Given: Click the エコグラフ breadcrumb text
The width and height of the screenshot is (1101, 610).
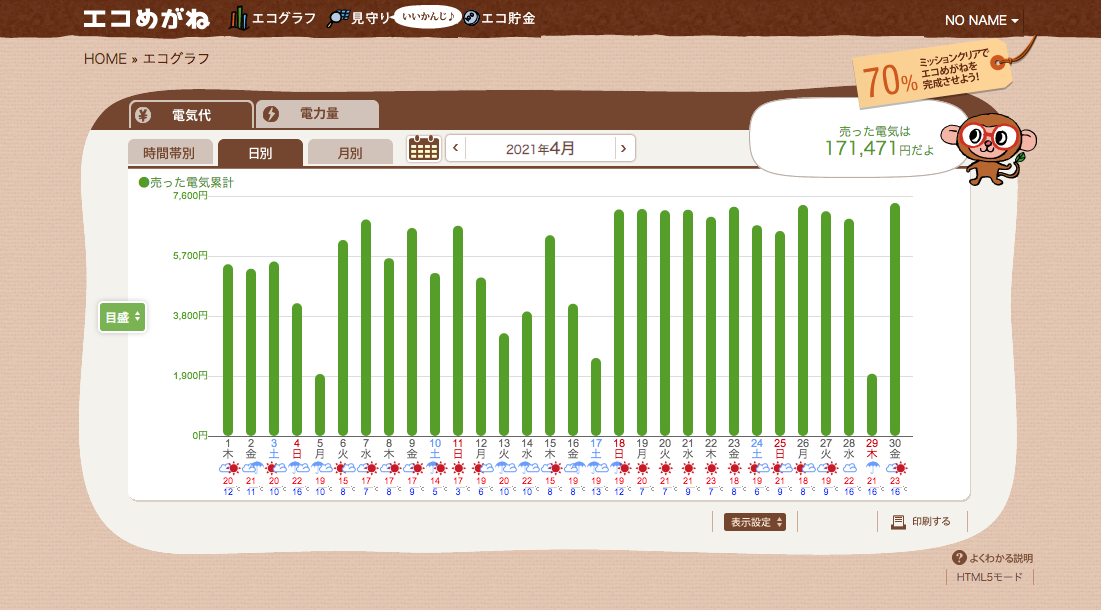Looking at the screenshot, I should pyautogui.click(x=176, y=59).
